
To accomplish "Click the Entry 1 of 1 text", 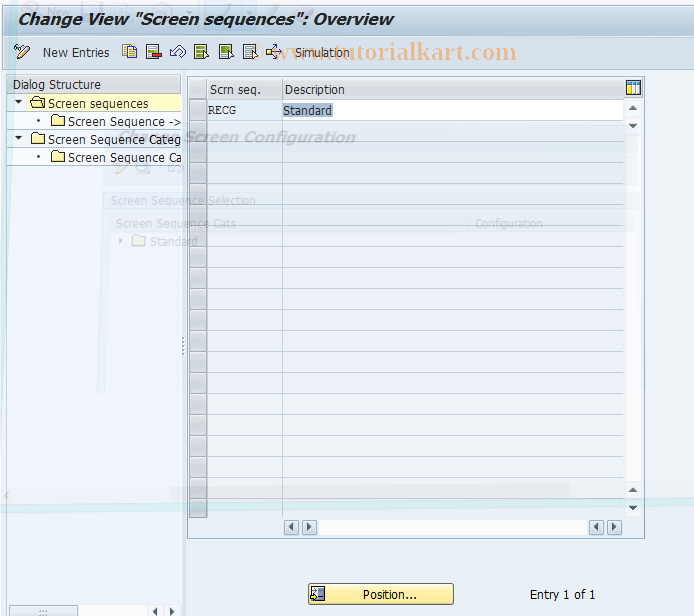I will 562,594.
